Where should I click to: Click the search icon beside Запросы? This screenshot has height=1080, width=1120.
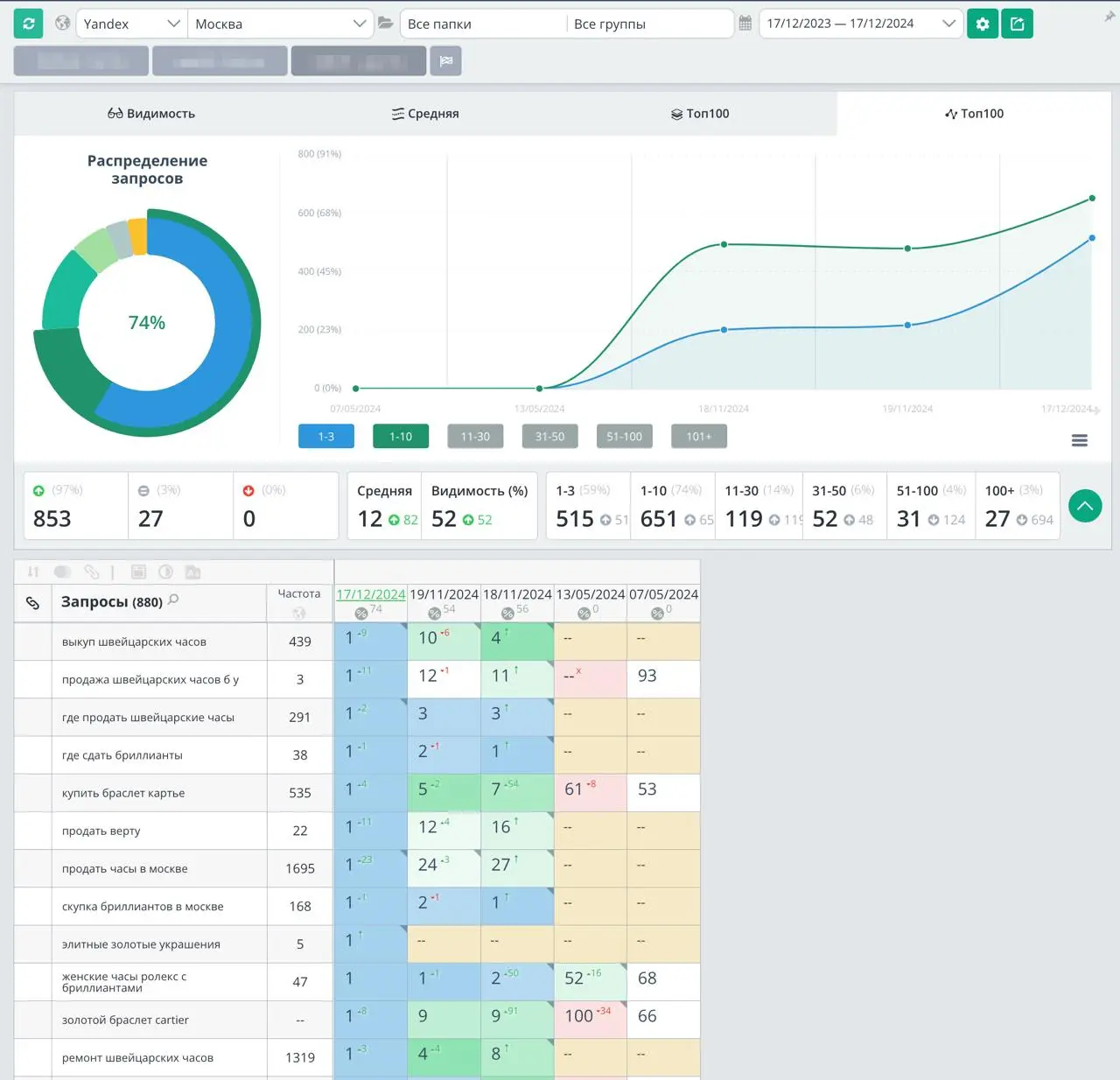[173, 600]
